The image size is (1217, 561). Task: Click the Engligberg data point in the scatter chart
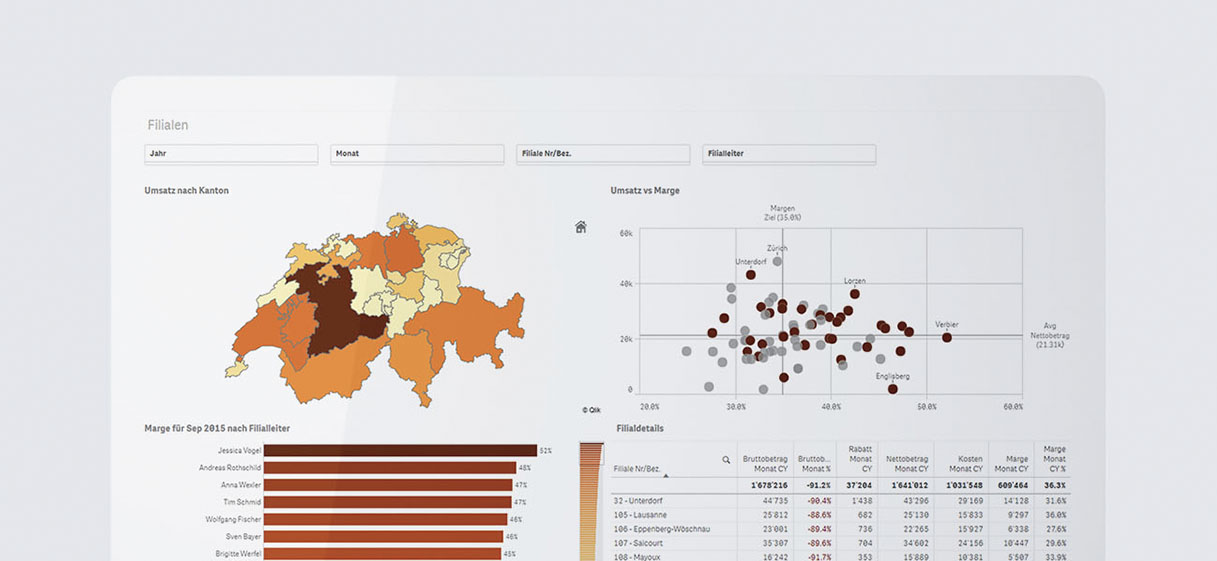892,388
